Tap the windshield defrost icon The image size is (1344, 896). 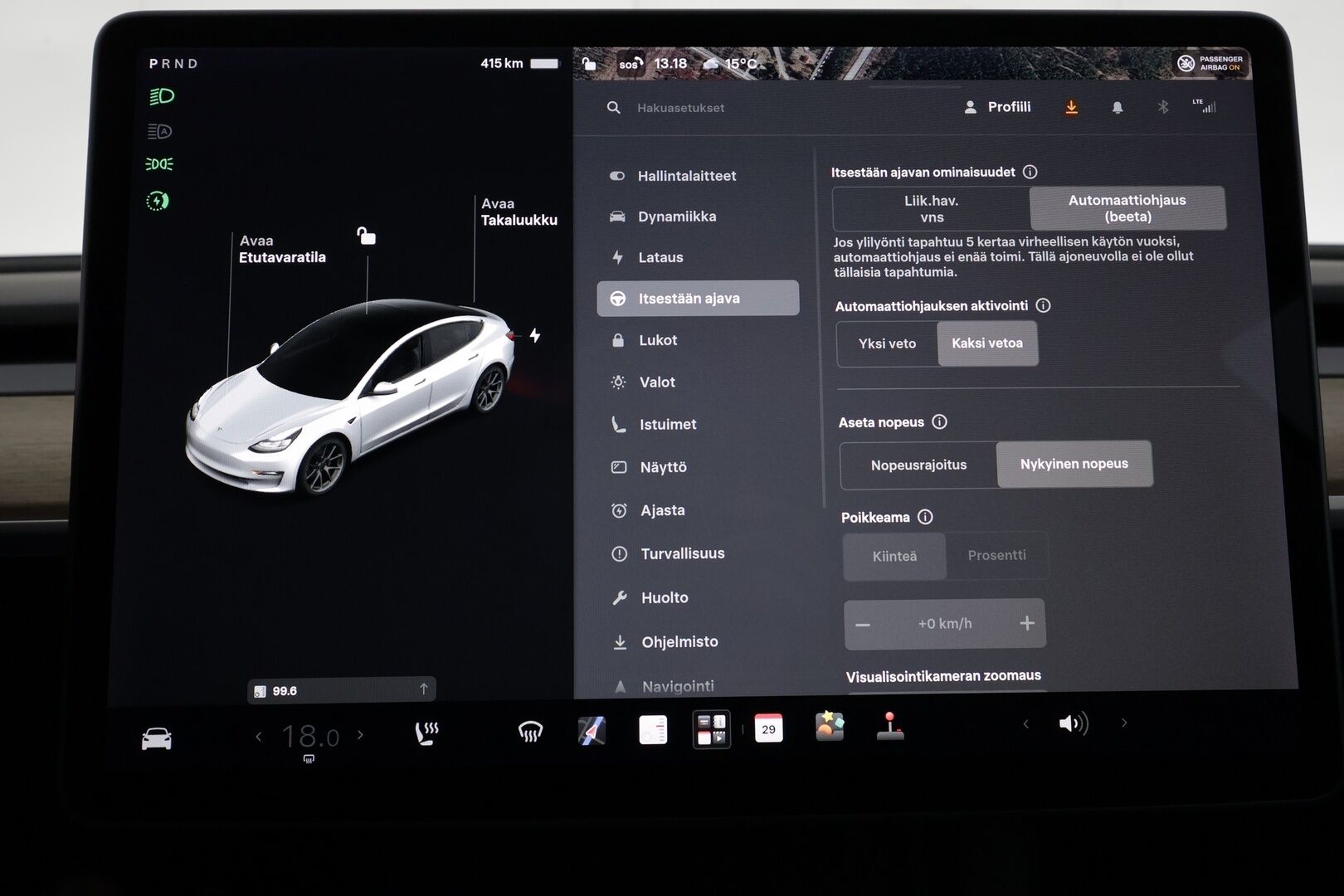click(x=530, y=732)
